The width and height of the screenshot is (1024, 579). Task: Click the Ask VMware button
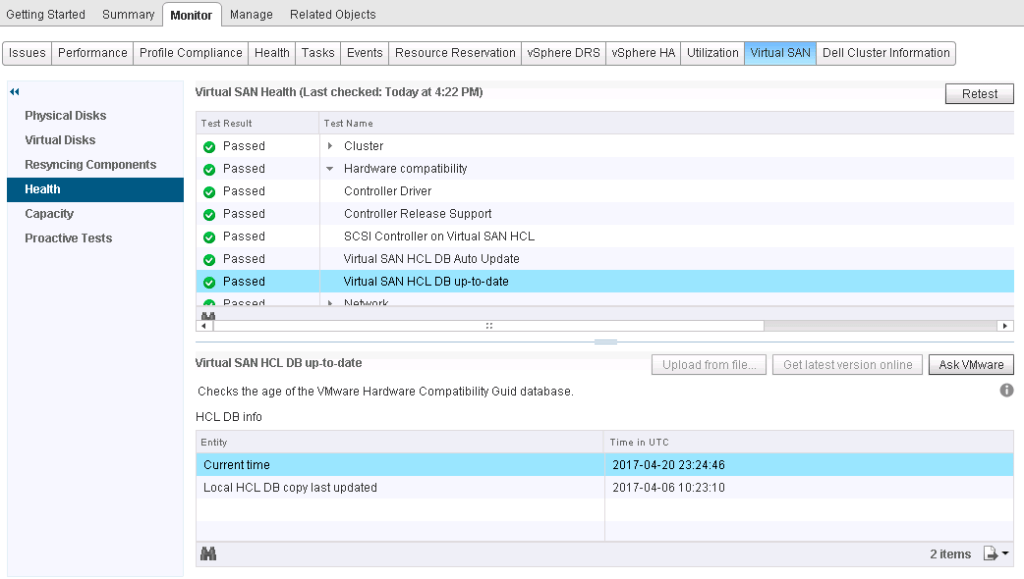click(970, 364)
